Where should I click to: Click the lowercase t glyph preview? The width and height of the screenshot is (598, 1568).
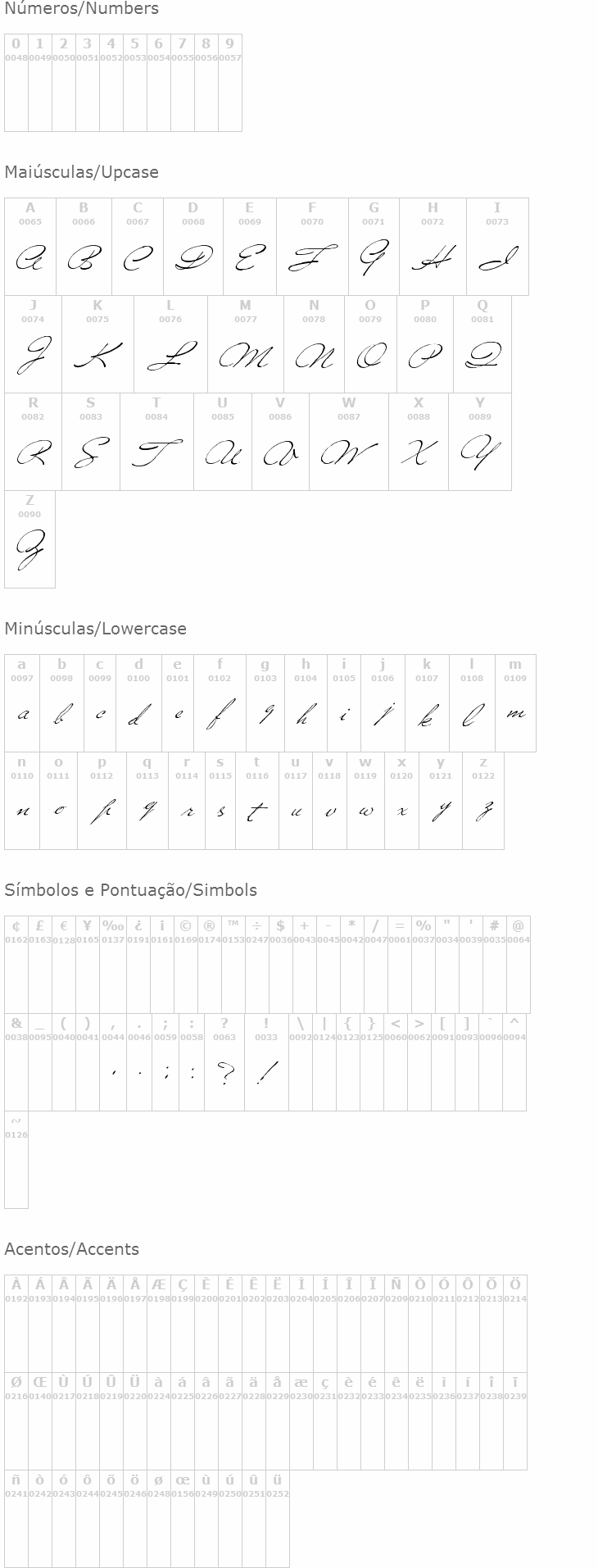(257, 811)
